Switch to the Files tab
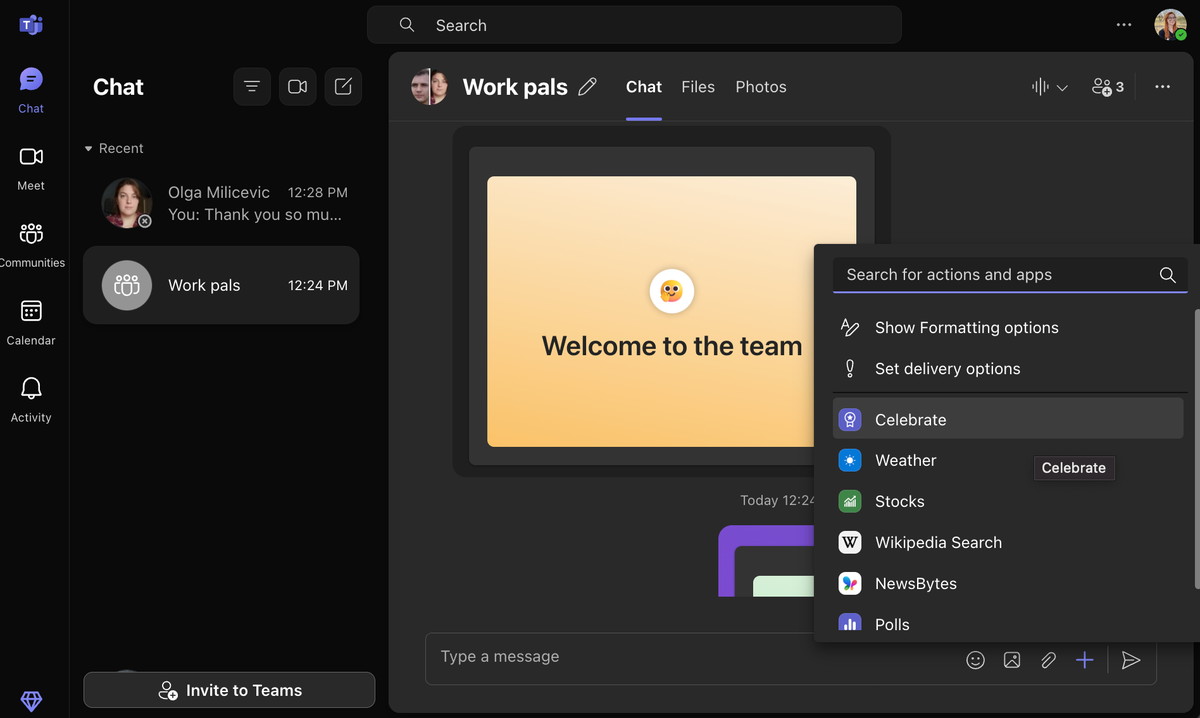The image size is (1200, 718). [x=698, y=87]
